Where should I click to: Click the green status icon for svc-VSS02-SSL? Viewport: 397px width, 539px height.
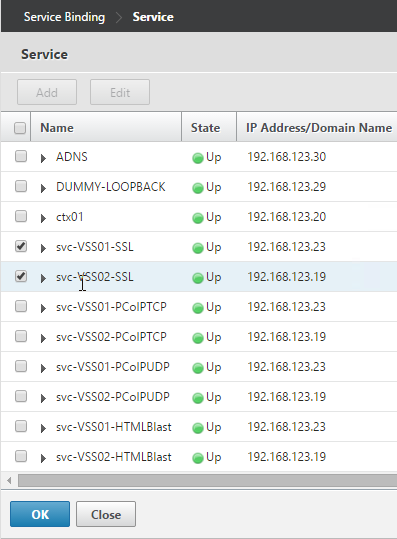(x=198, y=278)
